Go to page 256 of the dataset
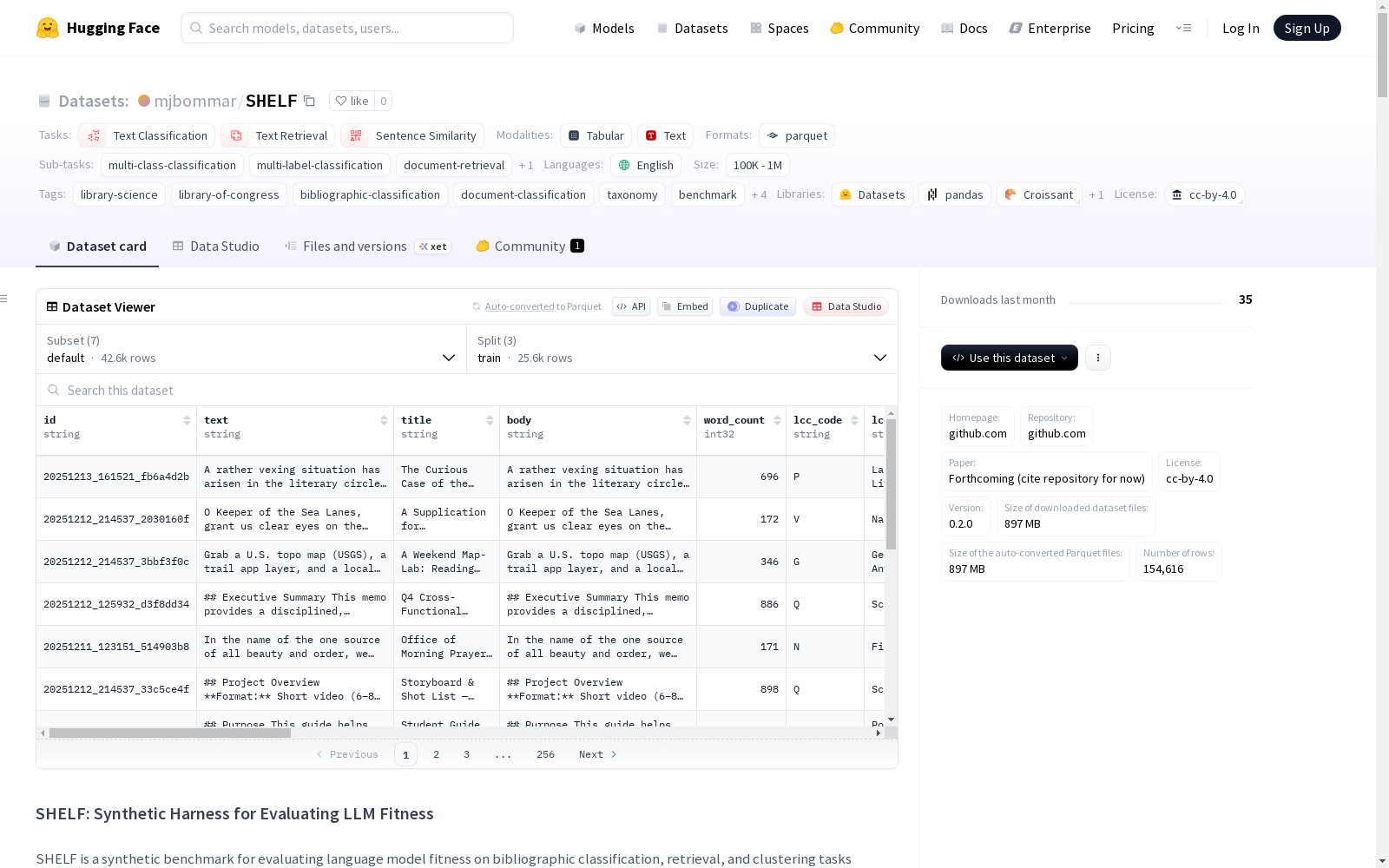 pos(545,754)
